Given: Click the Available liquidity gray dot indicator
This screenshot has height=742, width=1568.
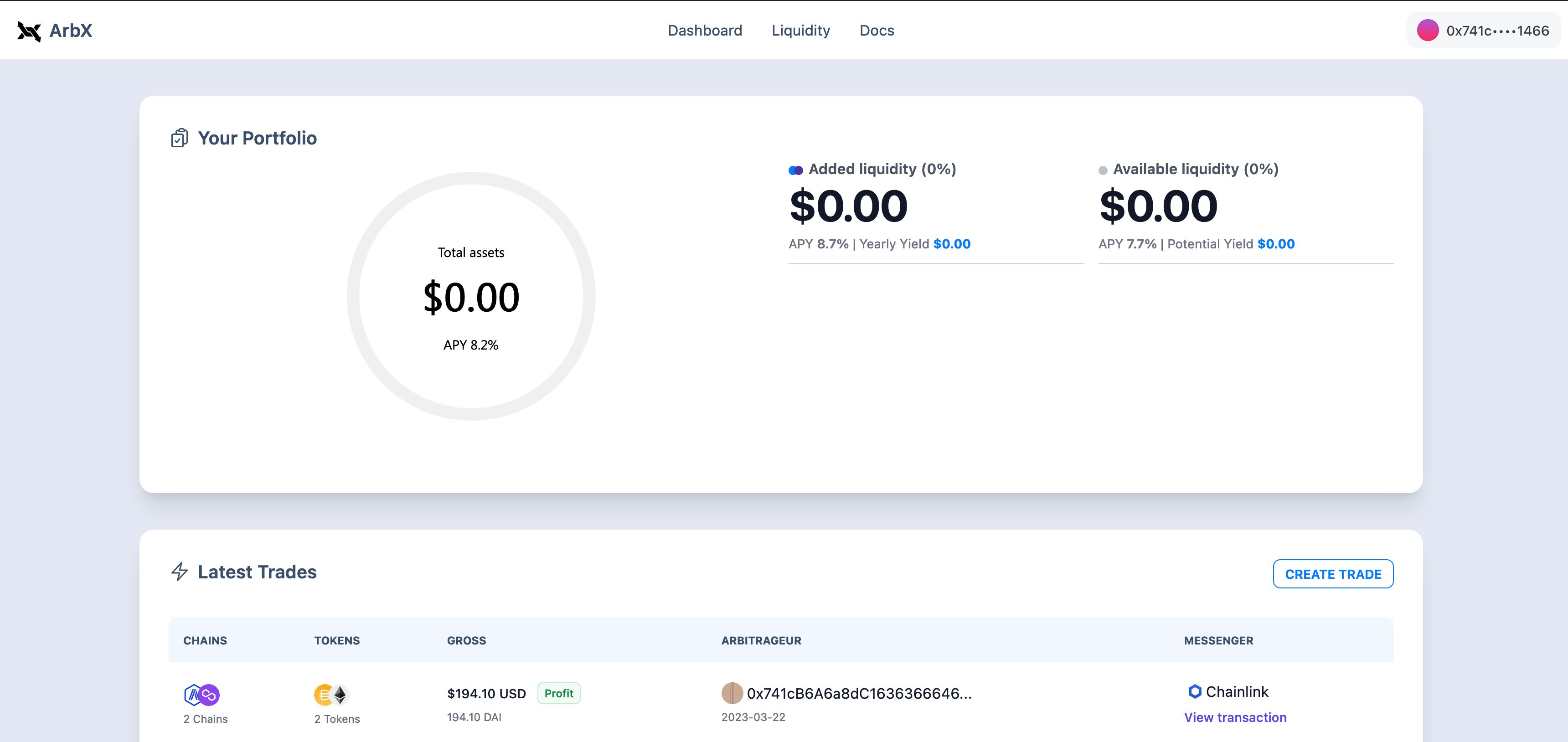Looking at the screenshot, I should click(x=1102, y=170).
